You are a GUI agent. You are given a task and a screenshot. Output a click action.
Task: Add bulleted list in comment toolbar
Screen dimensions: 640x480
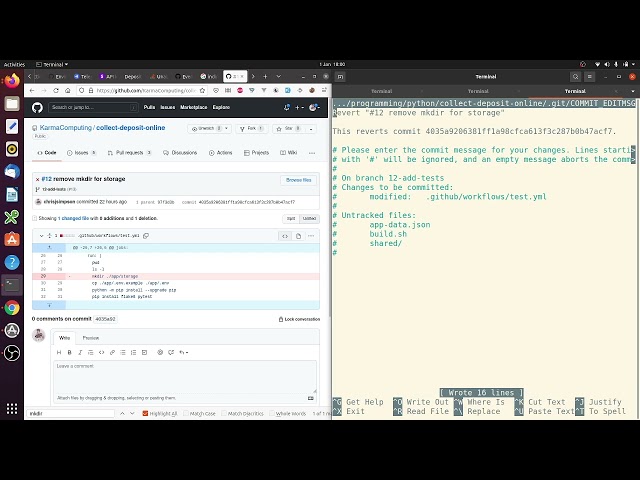click(123, 352)
